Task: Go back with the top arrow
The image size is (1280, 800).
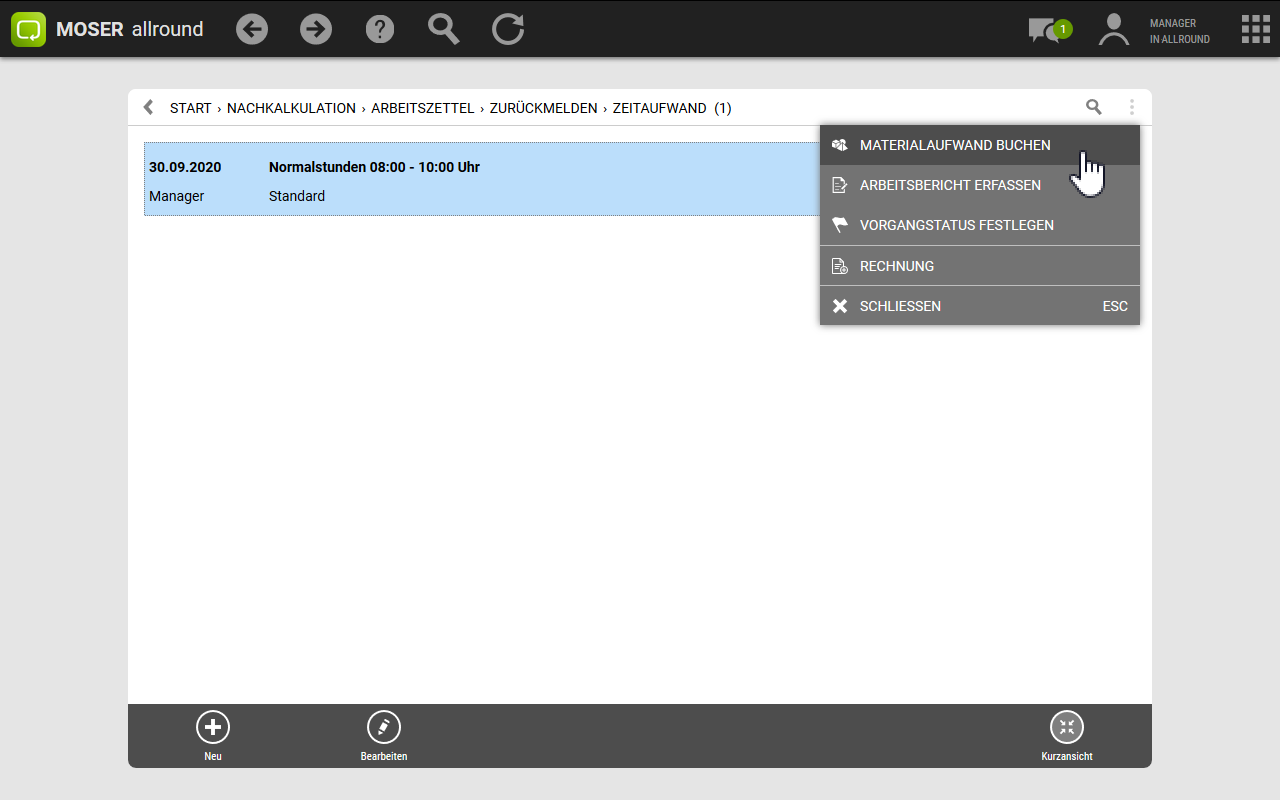Action: click(x=252, y=29)
